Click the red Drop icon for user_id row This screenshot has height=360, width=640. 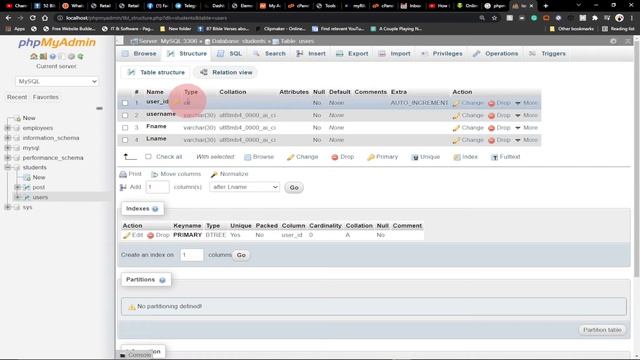pos(491,103)
